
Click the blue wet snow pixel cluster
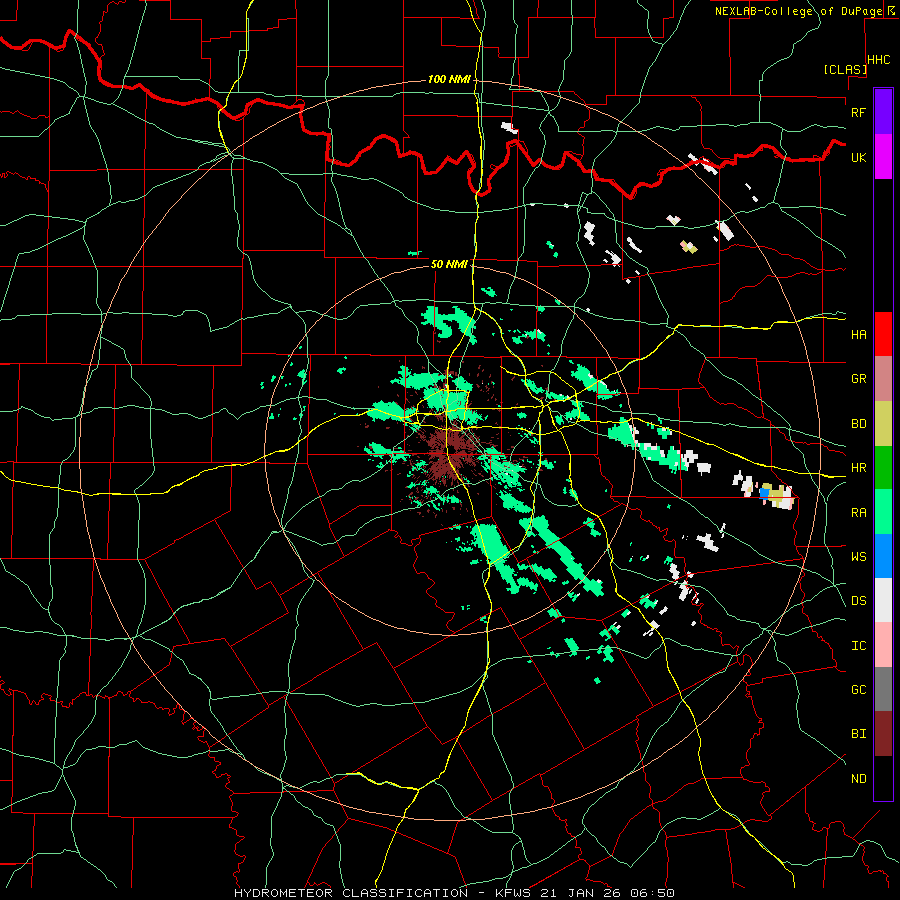pos(764,492)
